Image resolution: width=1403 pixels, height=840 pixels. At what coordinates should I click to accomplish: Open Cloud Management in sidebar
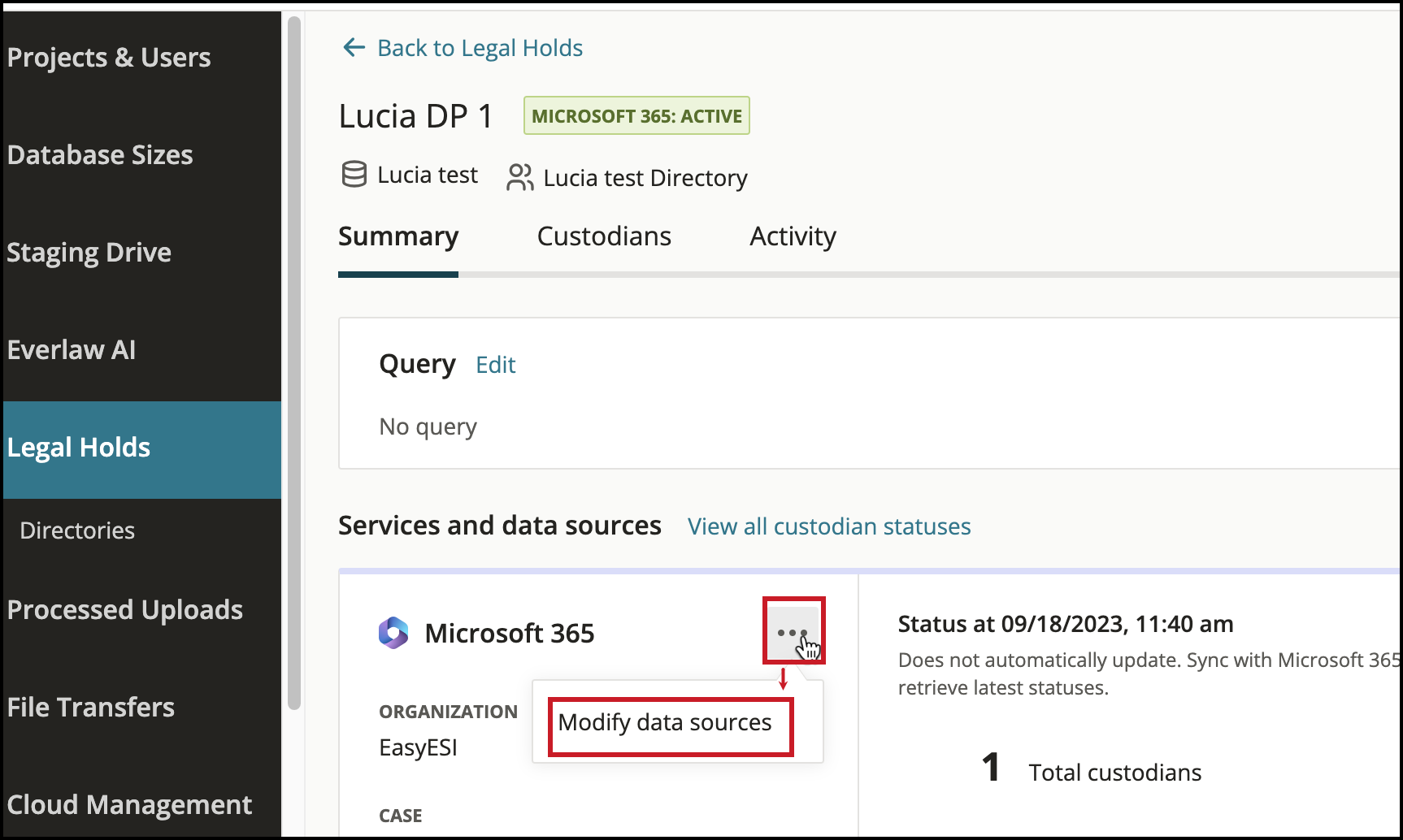142,803
